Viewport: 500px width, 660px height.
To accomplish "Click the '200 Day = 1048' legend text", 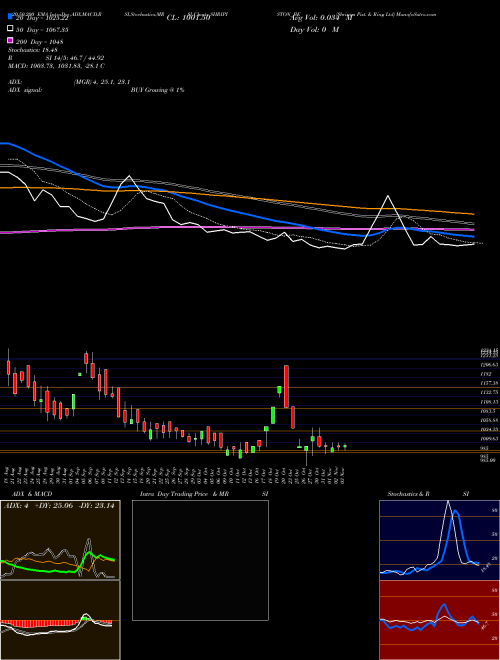I will pos(40,42).
